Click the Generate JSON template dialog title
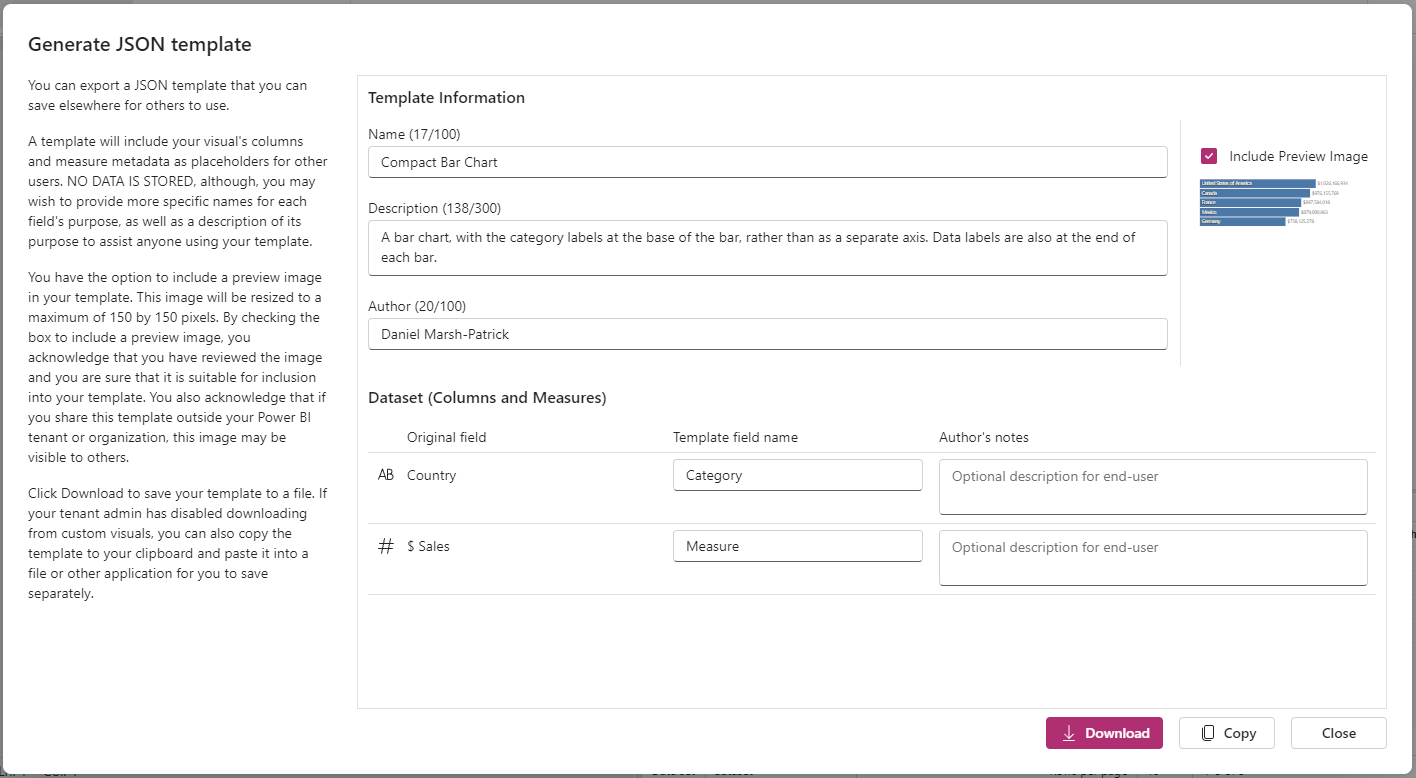 click(139, 44)
